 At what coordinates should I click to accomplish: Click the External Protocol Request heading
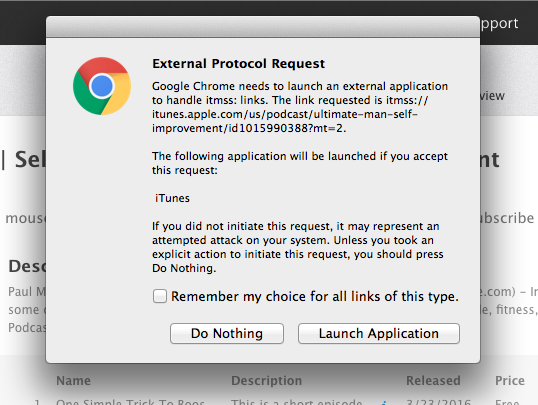pyautogui.click(x=238, y=64)
